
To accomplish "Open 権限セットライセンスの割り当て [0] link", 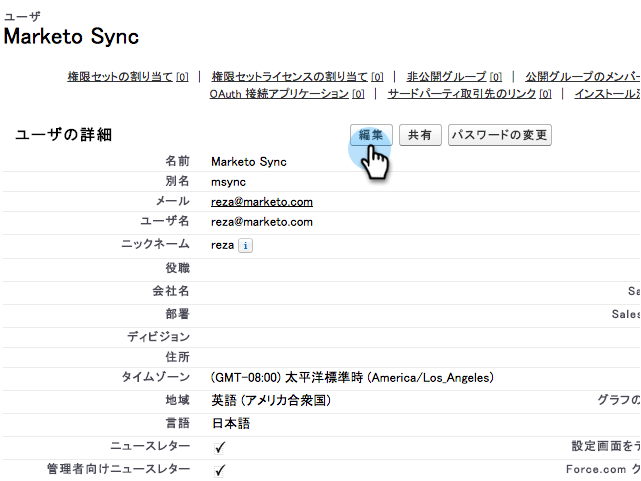I will (x=297, y=76).
